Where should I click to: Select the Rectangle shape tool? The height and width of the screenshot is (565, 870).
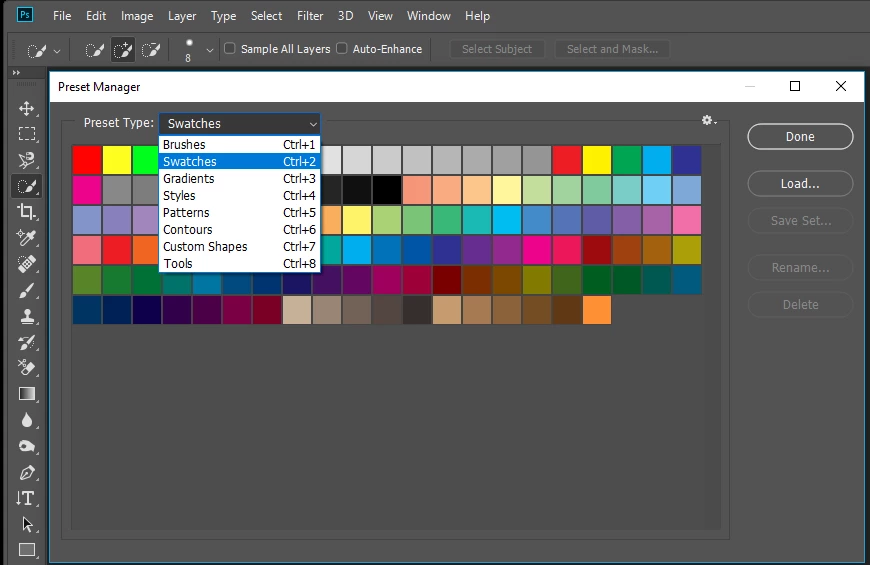tap(26, 549)
